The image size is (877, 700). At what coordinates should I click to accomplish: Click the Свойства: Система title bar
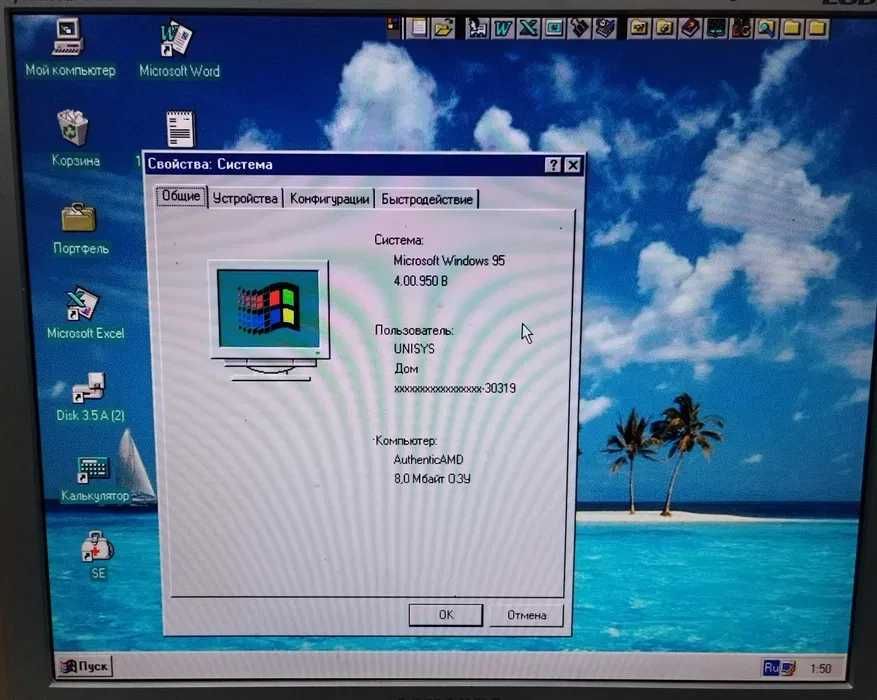coord(364,164)
